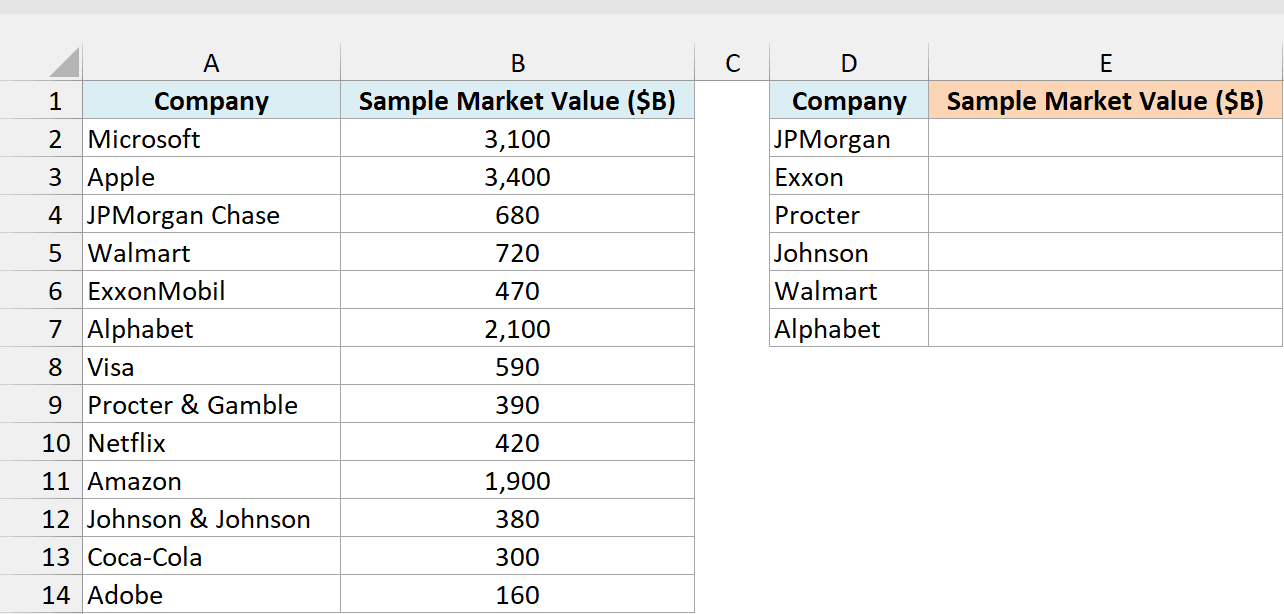Click the value 3,100
Viewport: 1284px width, 614px height.
(x=517, y=139)
